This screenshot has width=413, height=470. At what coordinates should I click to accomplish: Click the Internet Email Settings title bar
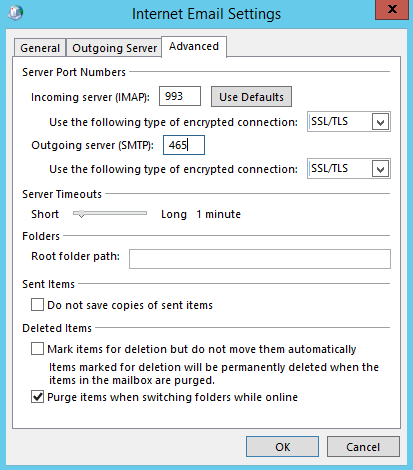pyautogui.click(x=206, y=14)
